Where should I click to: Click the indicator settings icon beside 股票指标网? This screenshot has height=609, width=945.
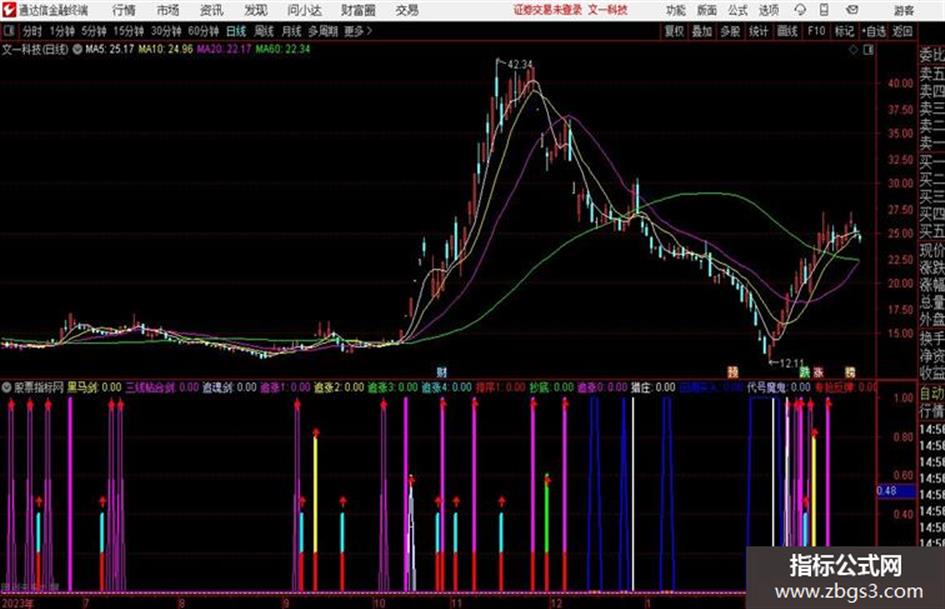point(7,388)
